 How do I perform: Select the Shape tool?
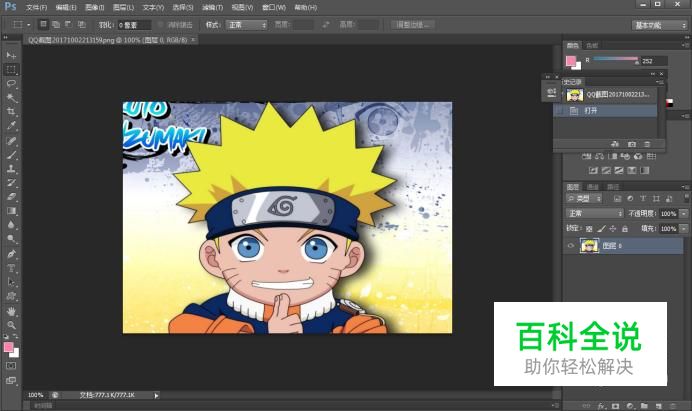(x=11, y=296)
